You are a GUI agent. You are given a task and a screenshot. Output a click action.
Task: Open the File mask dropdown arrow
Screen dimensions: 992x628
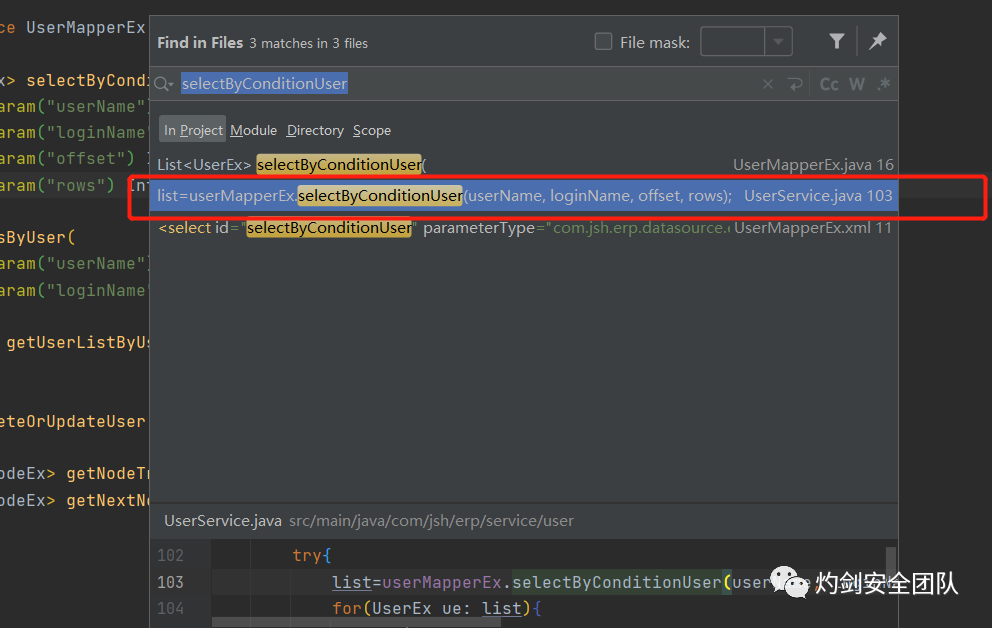[778, 42]
